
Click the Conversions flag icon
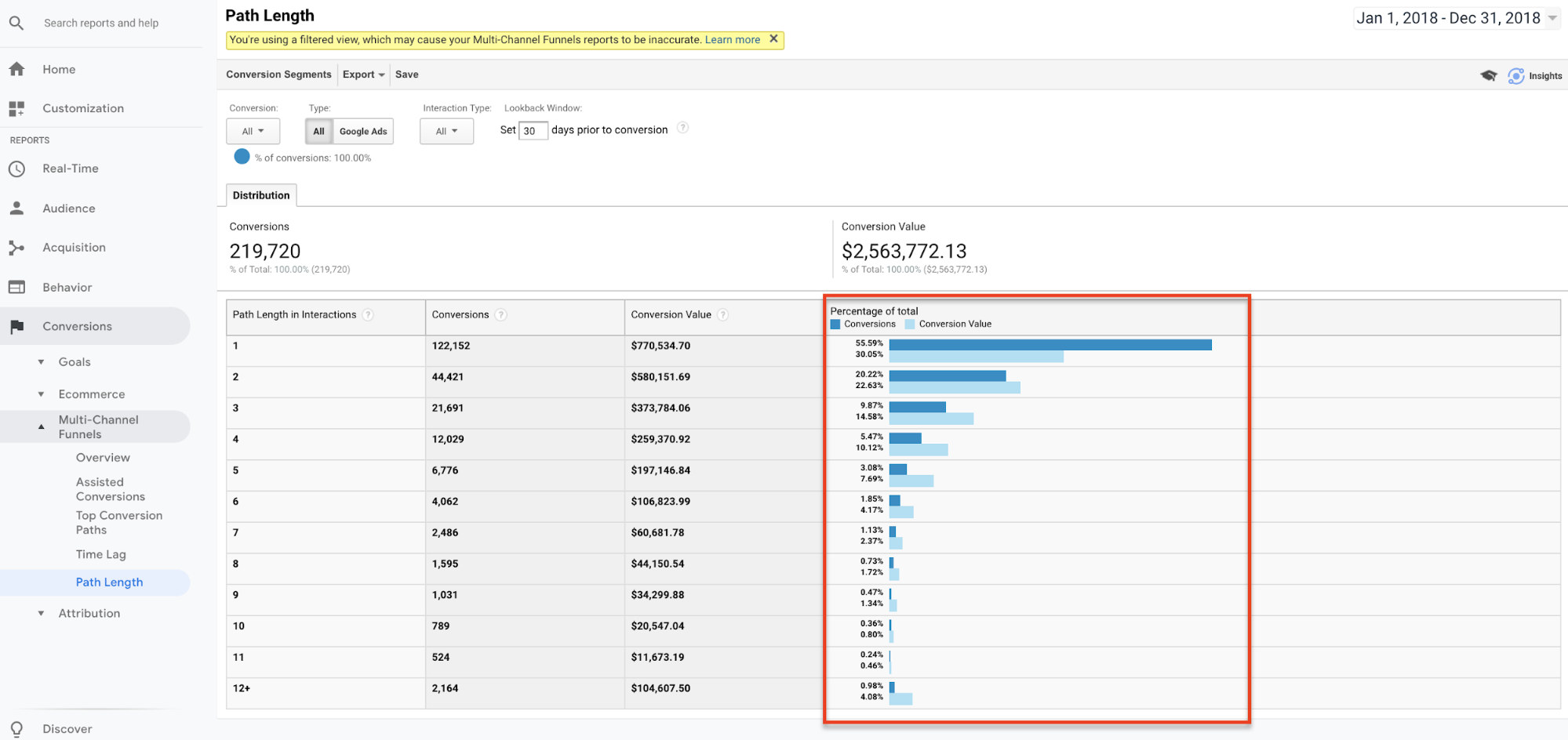pyautogui.click(x=16, y=326)
